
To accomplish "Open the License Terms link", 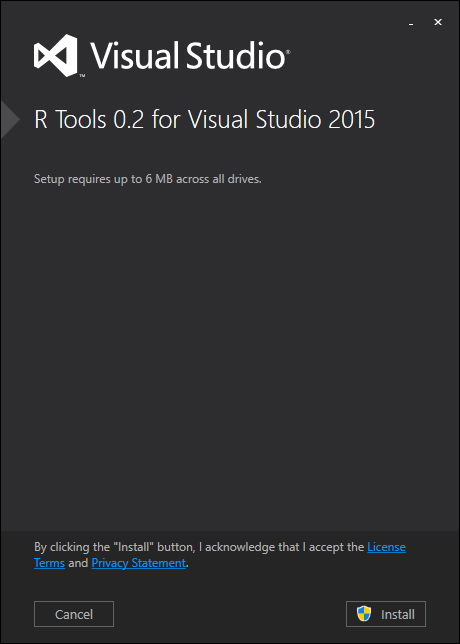I will click(x=386, y=547).
